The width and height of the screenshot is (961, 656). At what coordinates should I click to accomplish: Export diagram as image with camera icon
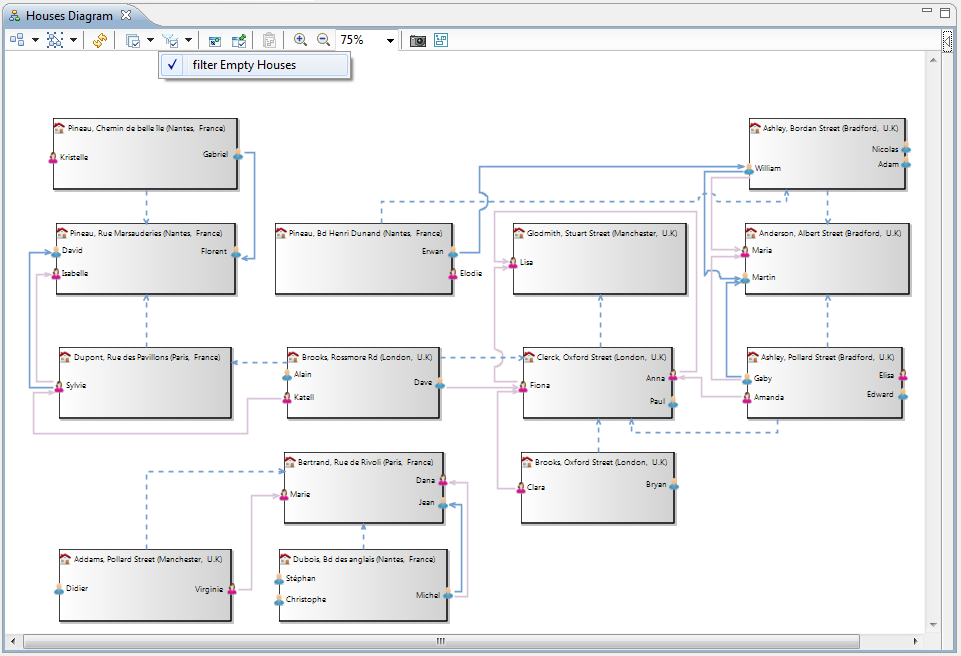point(418,40)
